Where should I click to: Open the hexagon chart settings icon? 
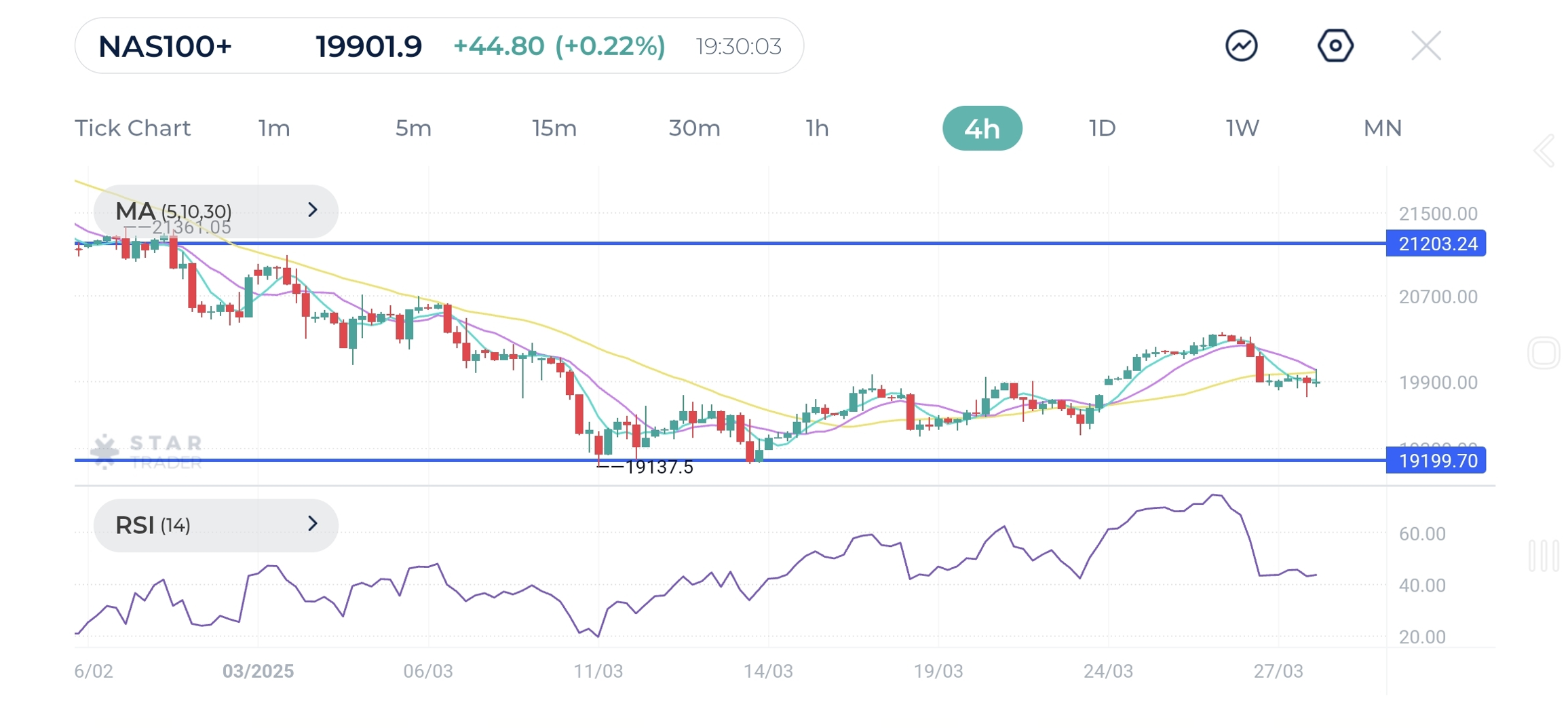pos(1334,46)
